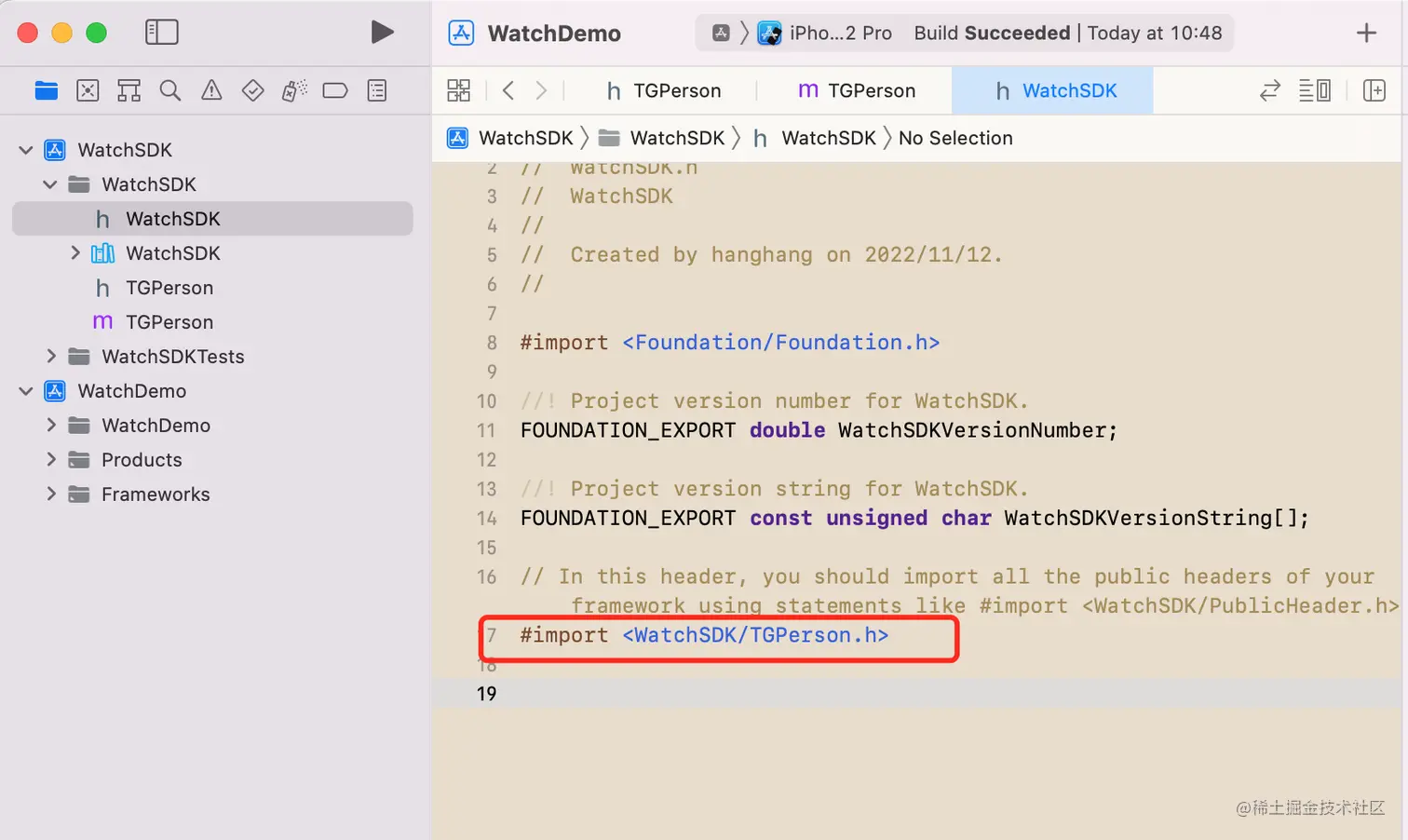Go forward in editor history
The width and height of the screenshot is (1408, 840).
pyautogui.click(x=541, y=90)
